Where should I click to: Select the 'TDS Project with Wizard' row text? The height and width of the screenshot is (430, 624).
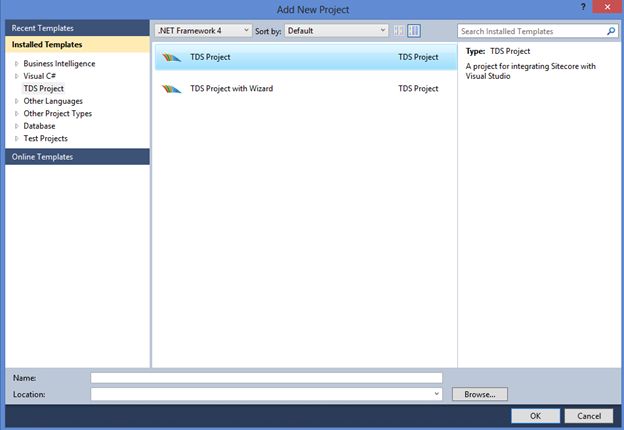(x=232, y=88)
